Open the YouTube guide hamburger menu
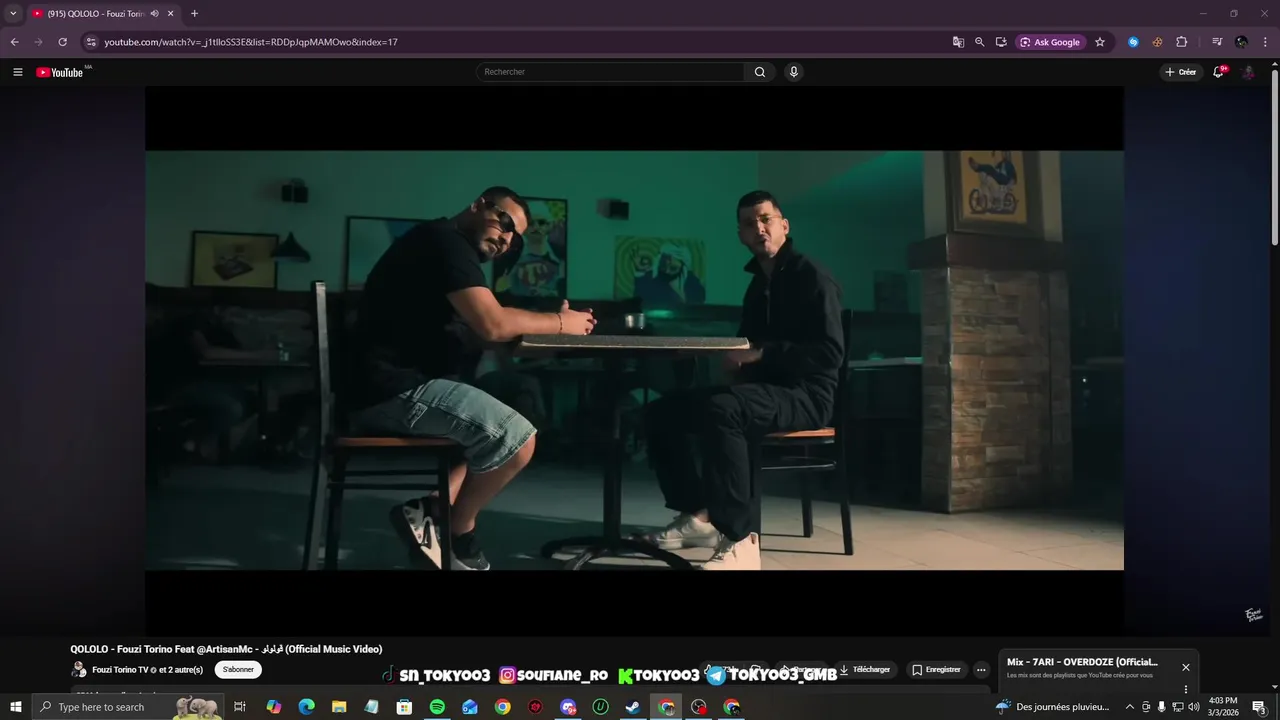1280x720 pixels. click(x=17, y=72)
